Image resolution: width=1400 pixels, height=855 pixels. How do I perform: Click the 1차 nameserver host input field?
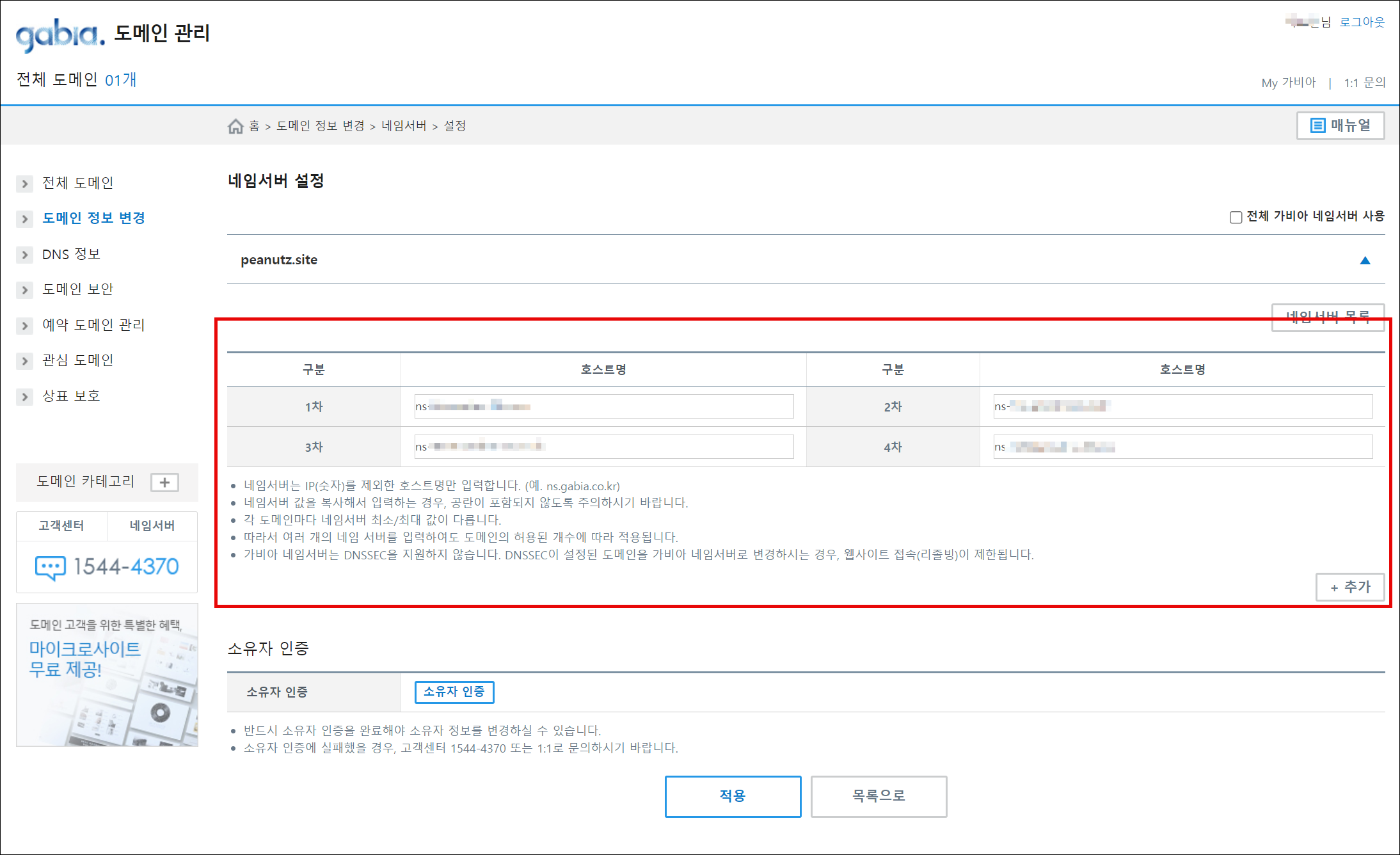click(x=603, y=406)
